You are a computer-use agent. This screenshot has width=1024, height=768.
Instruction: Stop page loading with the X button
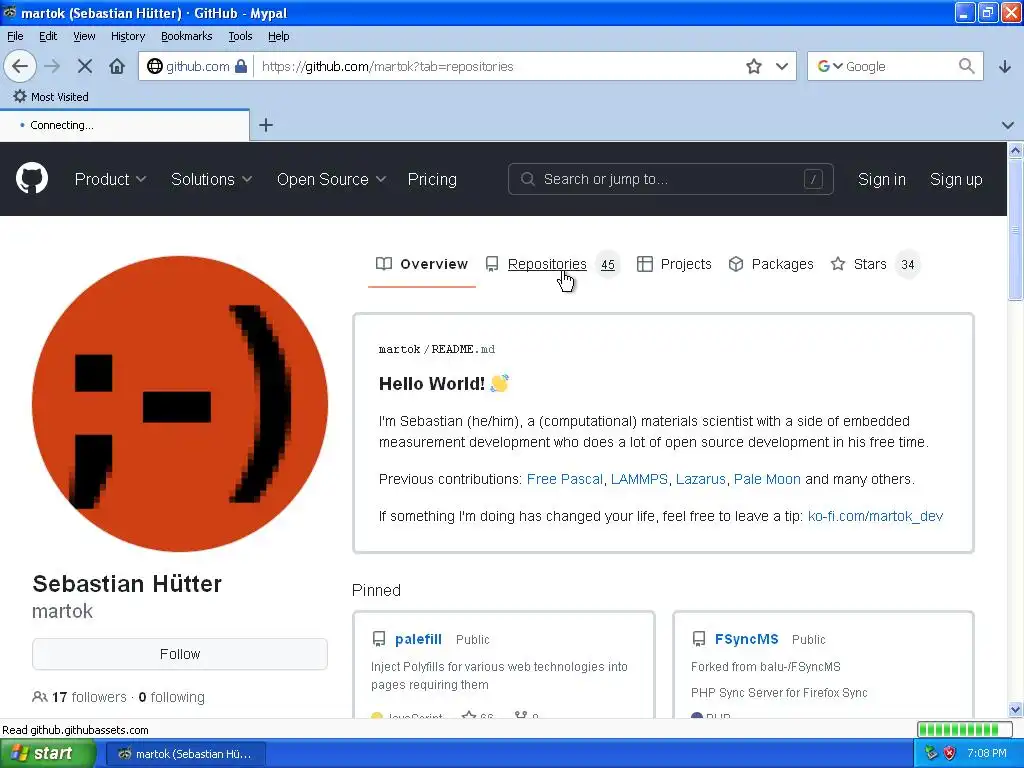pyautogui.click(x=85, y=66)
